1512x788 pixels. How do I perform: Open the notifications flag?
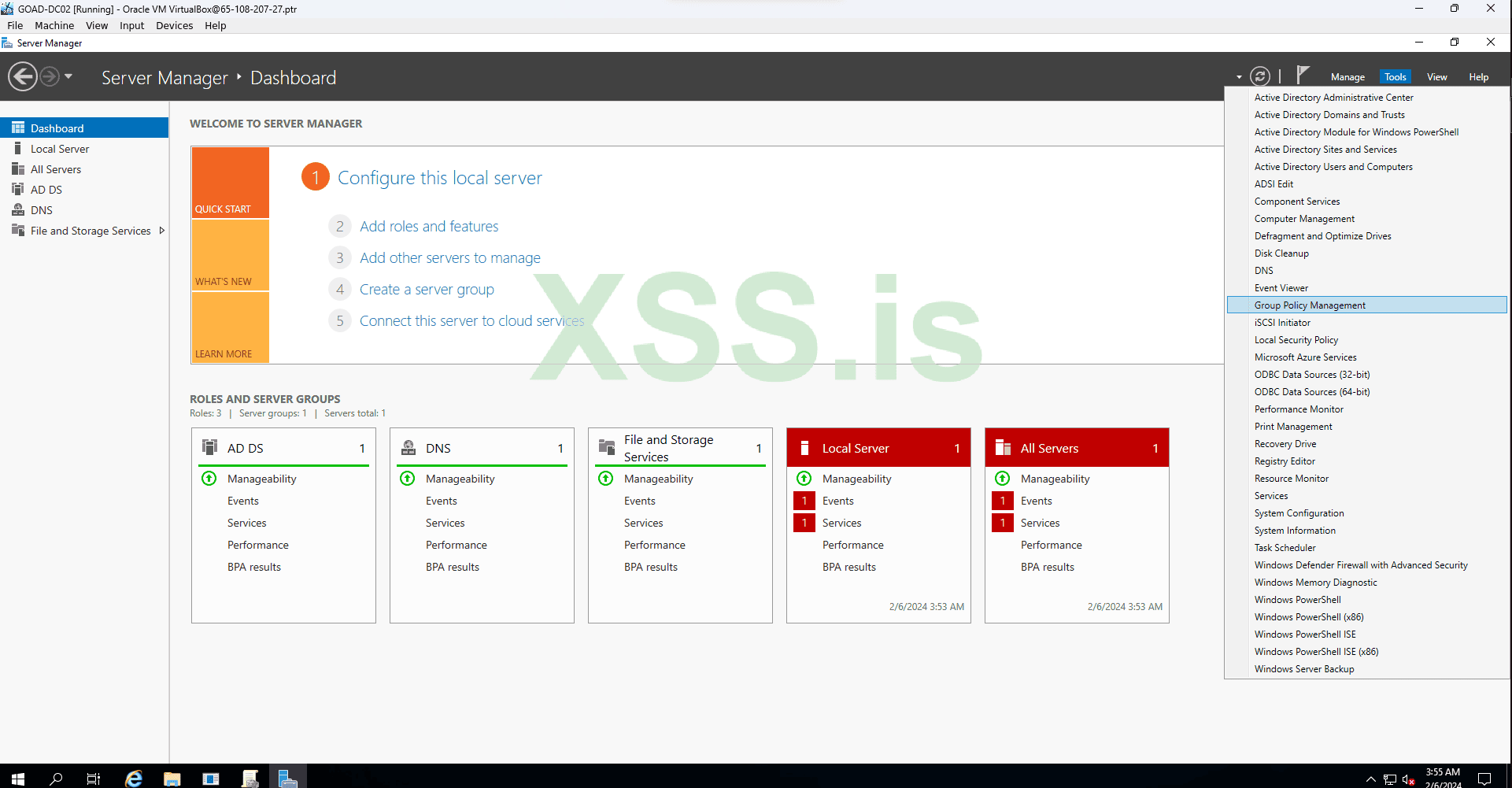[1303, 75]
